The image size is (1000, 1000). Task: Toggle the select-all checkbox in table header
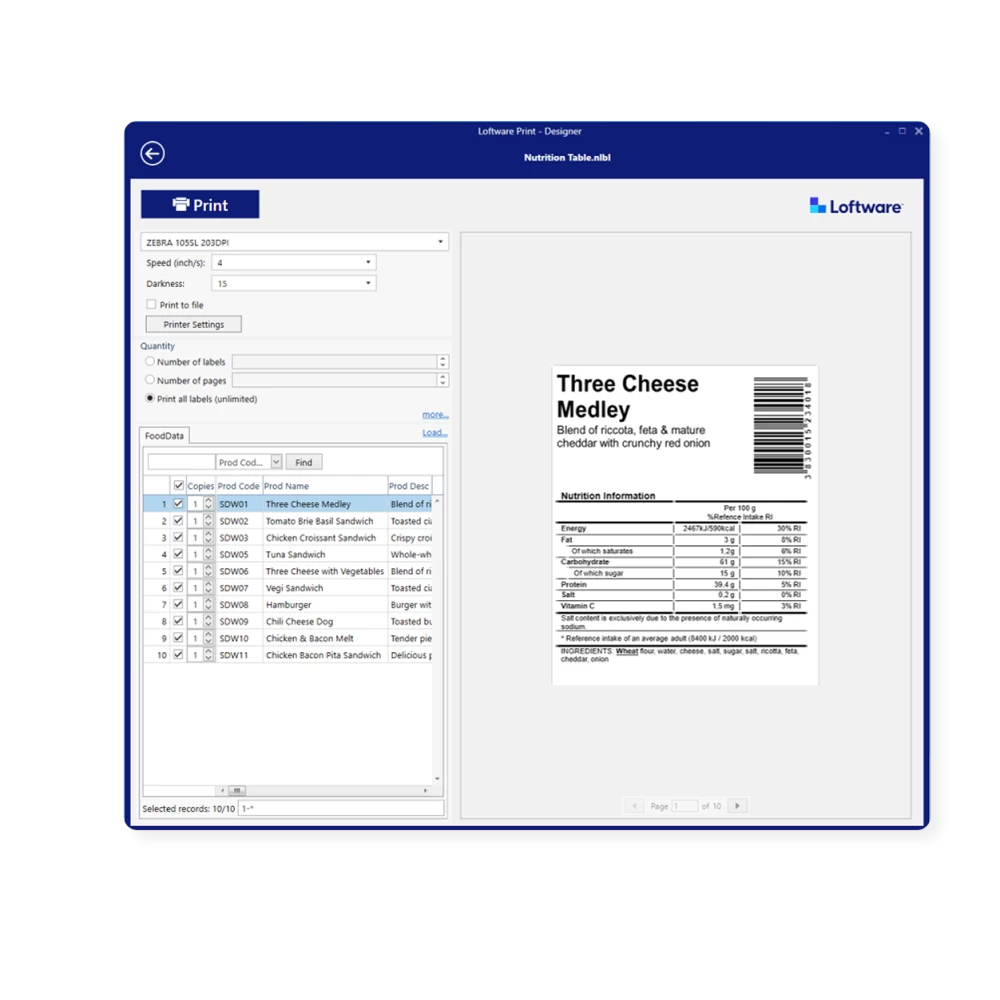pos(178,486)
